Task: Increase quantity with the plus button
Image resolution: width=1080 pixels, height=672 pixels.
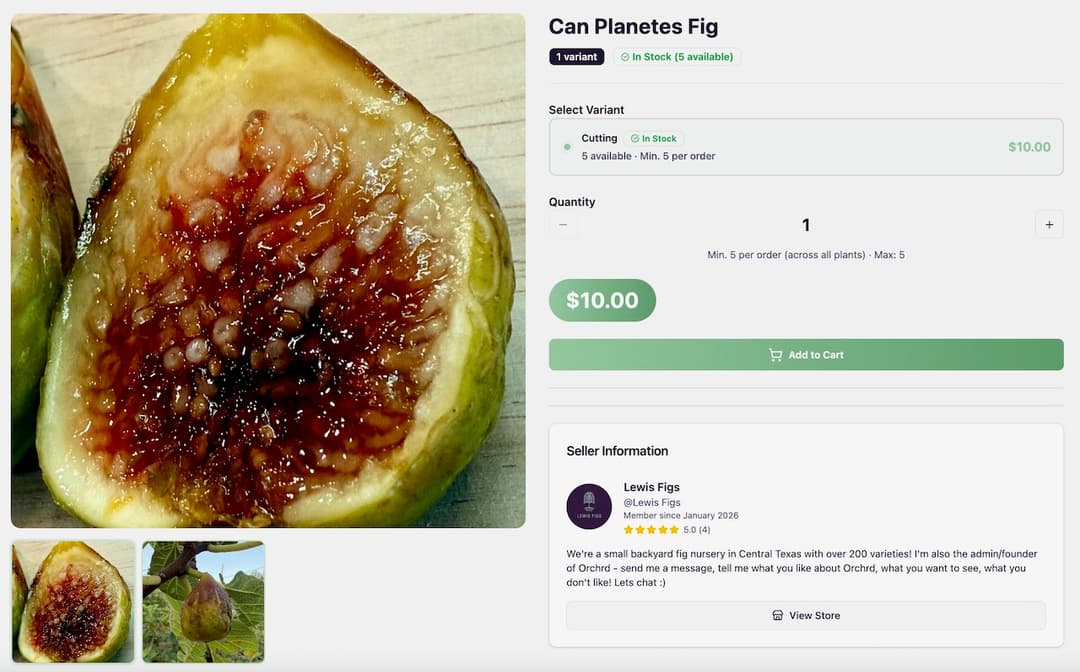Action: pos(1049,225)
